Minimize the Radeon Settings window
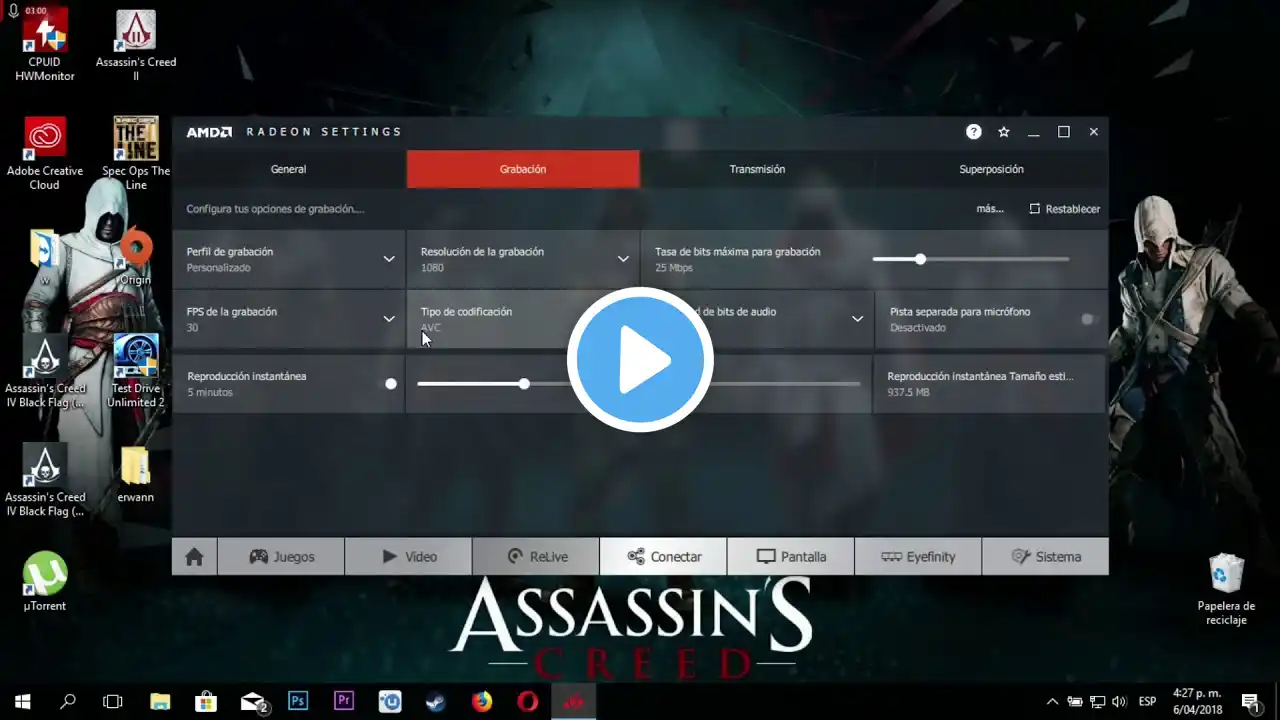The height and width of the screenshot is (720, 1280). point(1034,132)
